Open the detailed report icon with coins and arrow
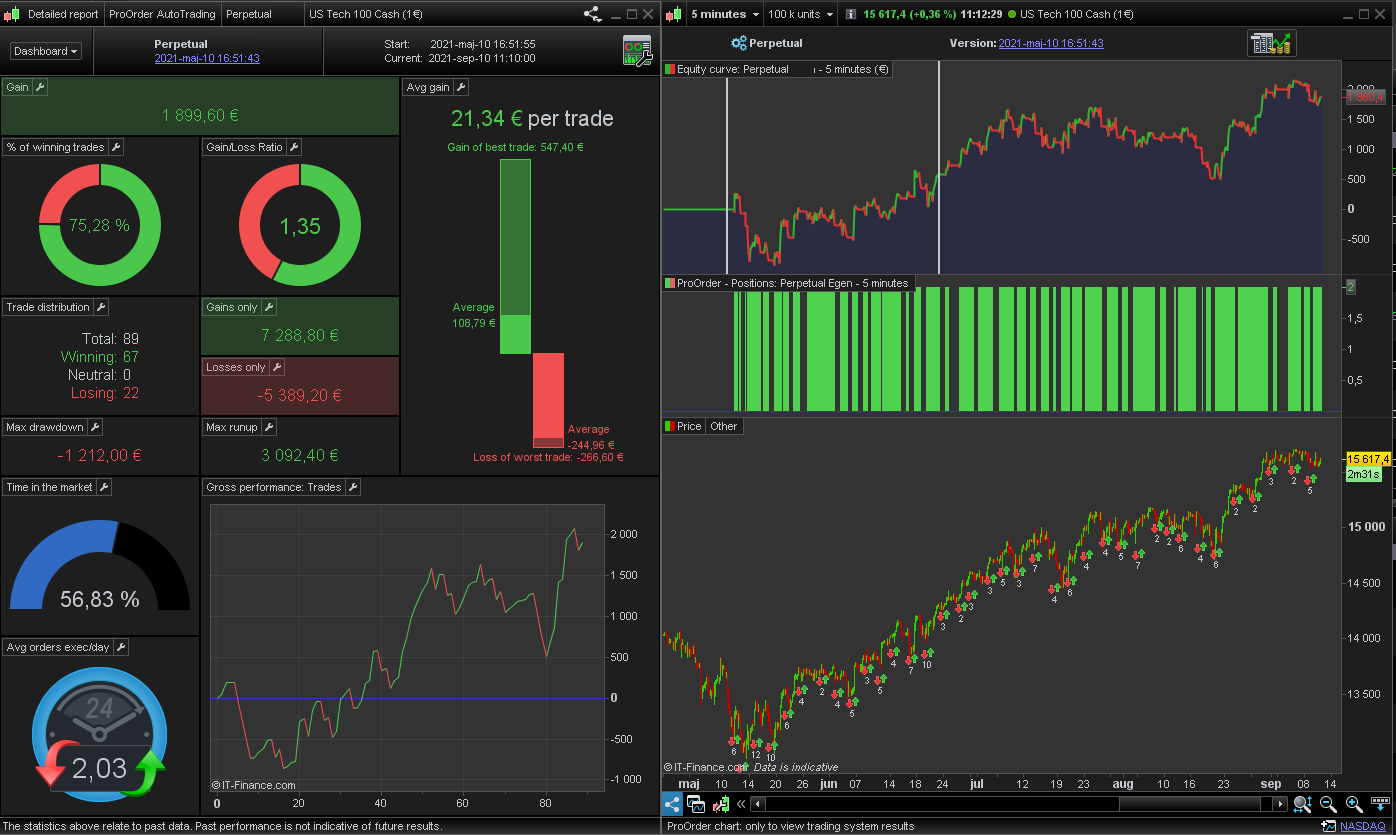This screenshot has width=1396, height=835. coord(1272,43)
